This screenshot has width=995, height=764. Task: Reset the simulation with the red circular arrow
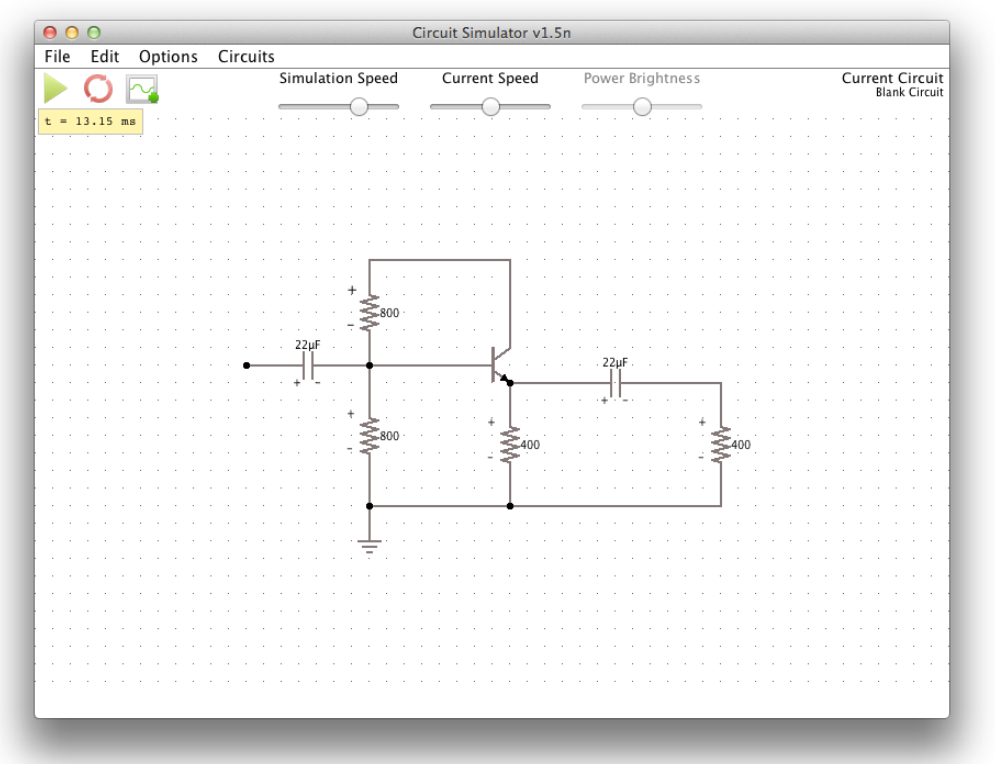98,89
